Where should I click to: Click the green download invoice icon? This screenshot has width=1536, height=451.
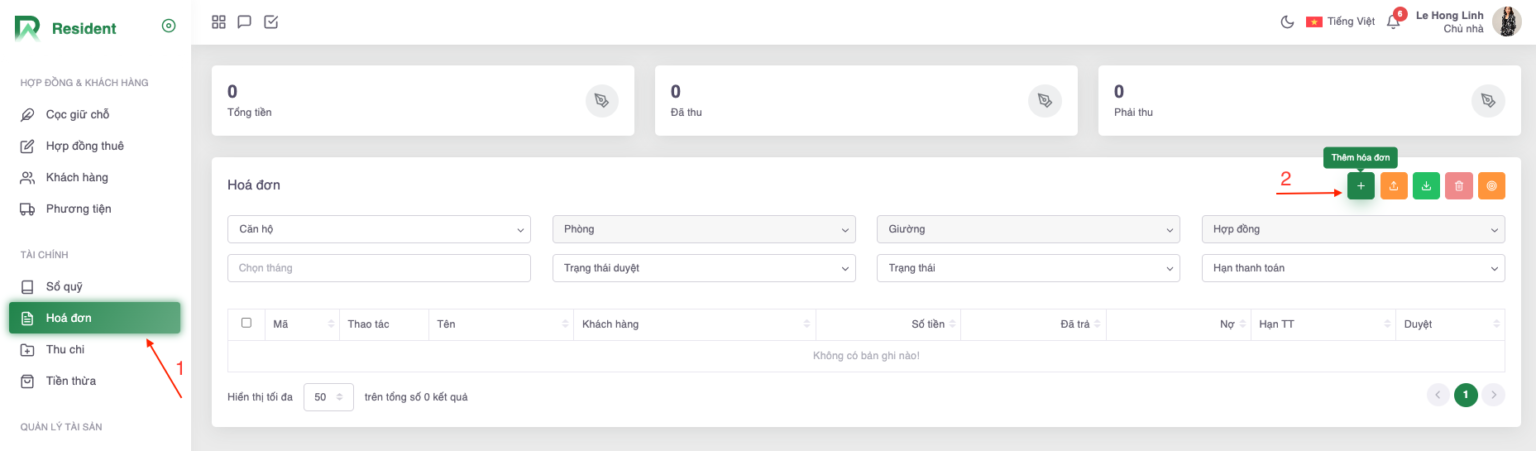pos(1426,186)
